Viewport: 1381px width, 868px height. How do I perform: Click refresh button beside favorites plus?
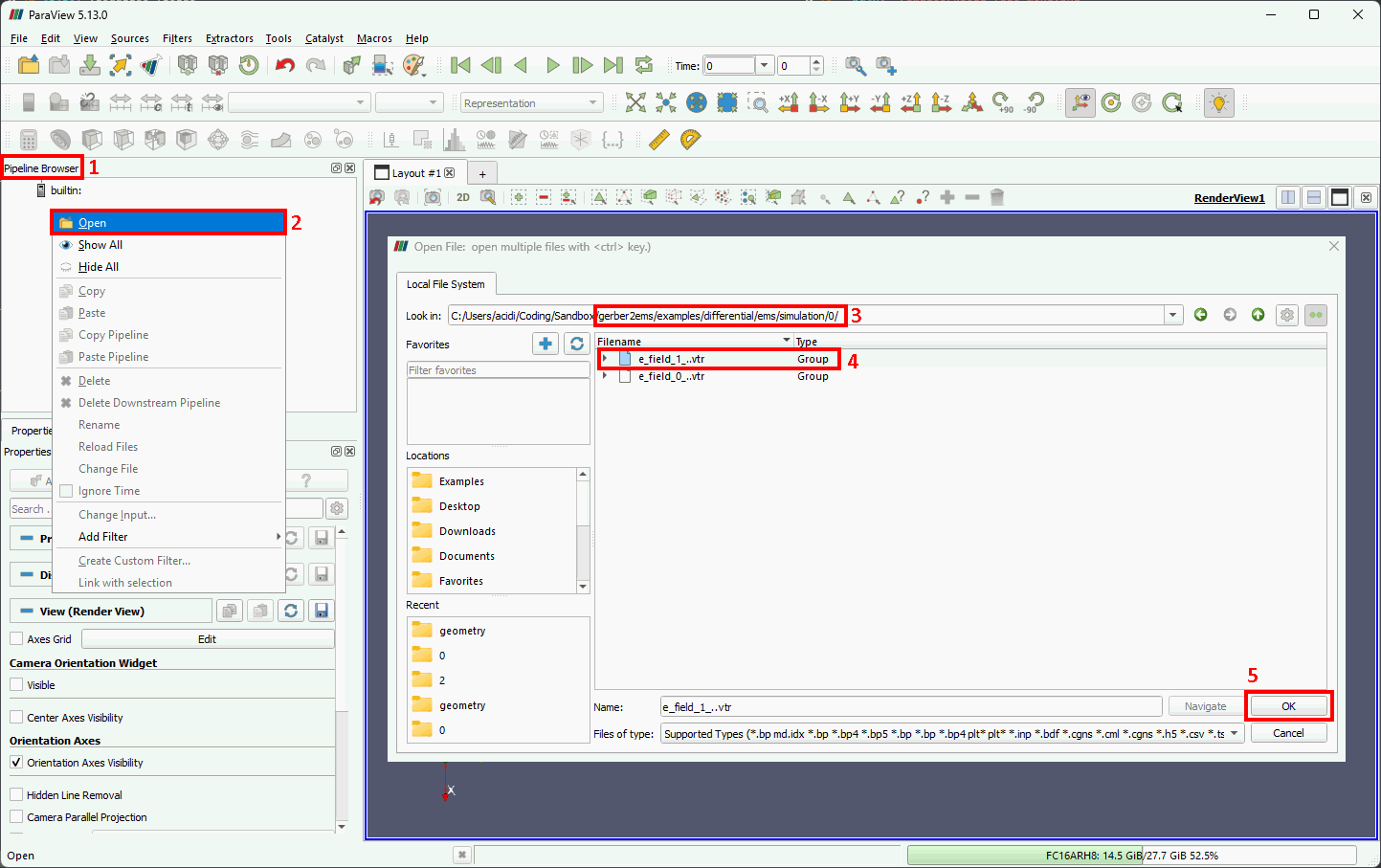[576, 344]
